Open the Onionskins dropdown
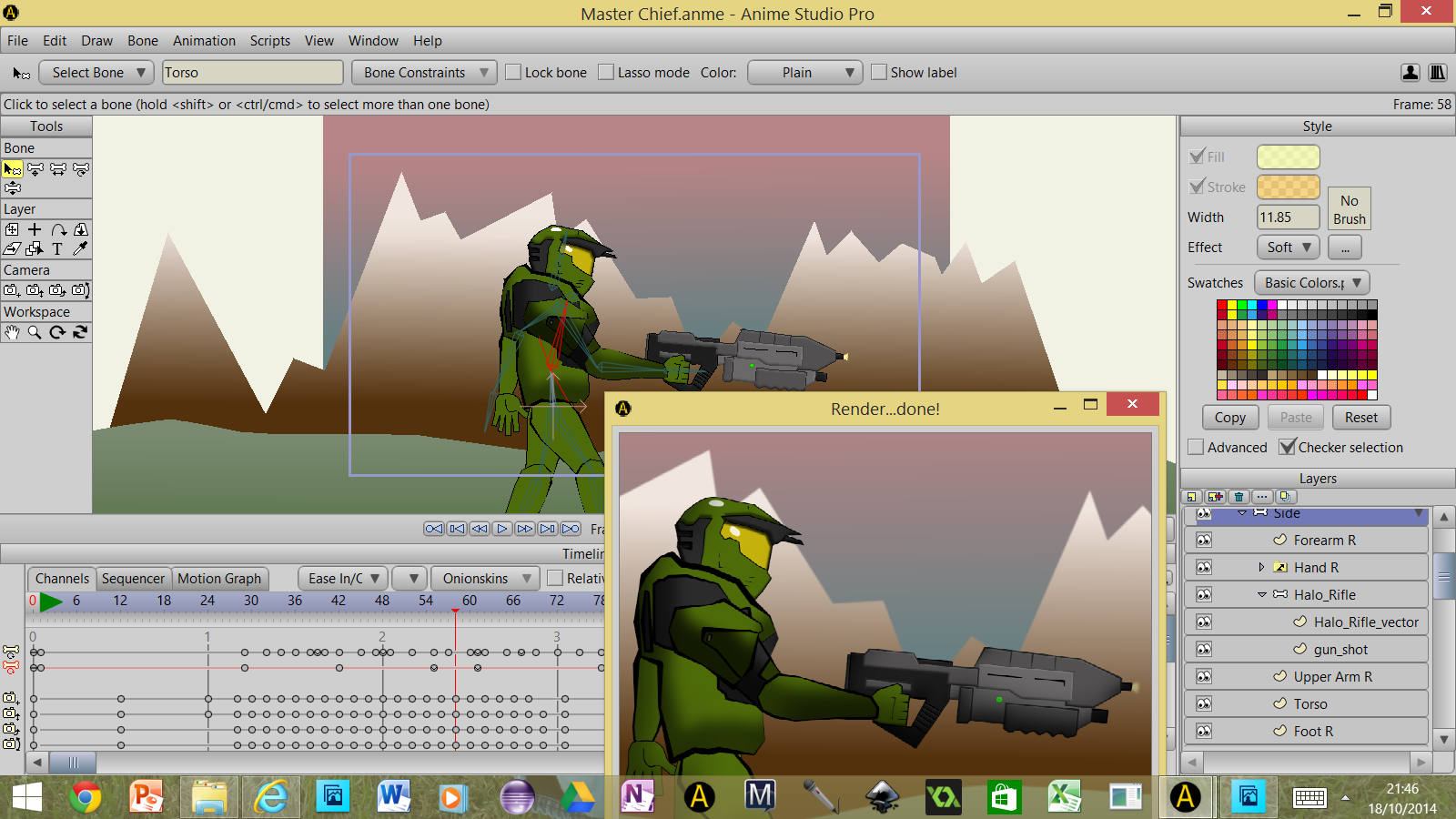The image size is (1456, 819). [x=483, y=579]
